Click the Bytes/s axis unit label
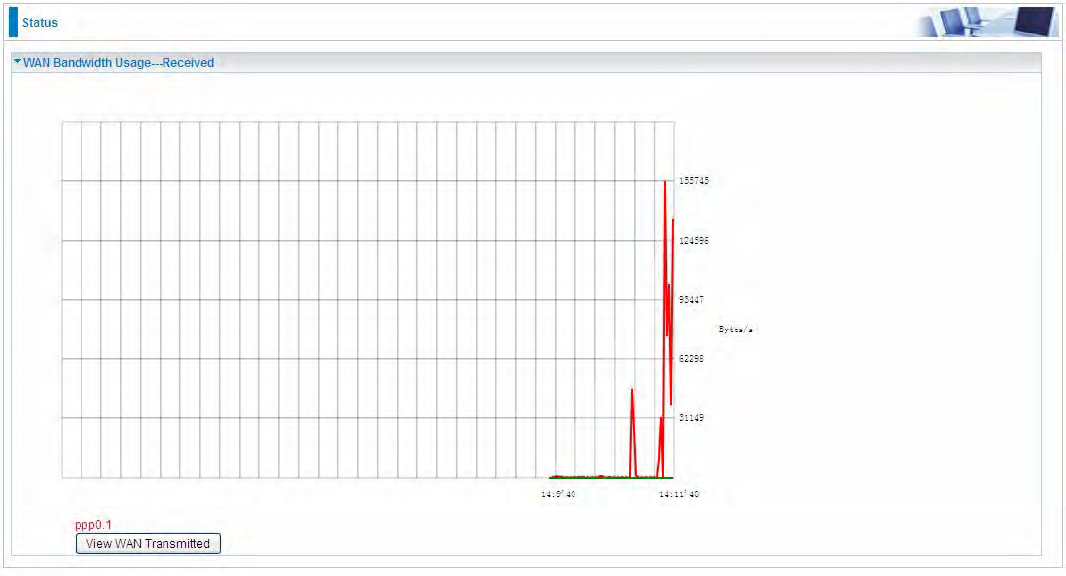 736,330
